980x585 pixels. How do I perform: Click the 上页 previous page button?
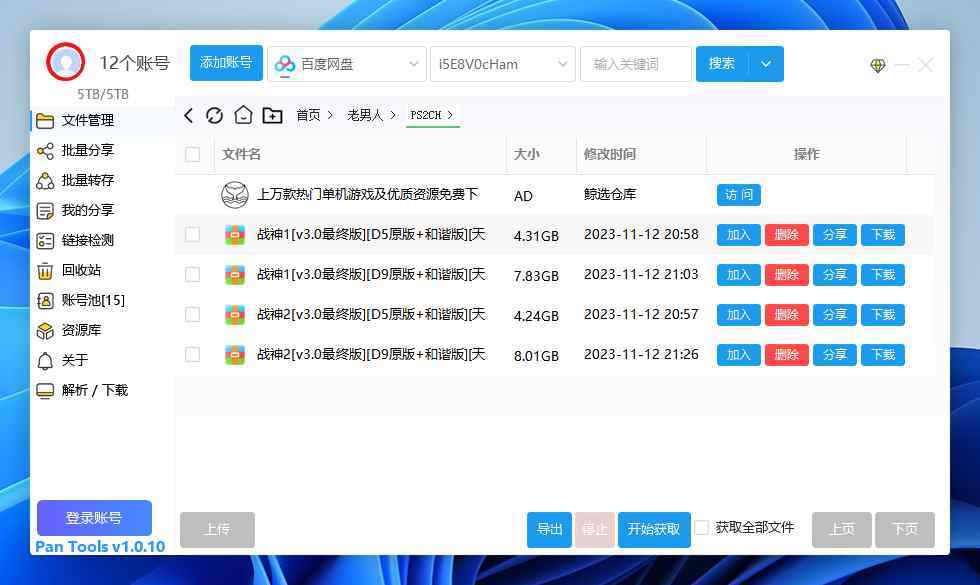coord(842,529)
